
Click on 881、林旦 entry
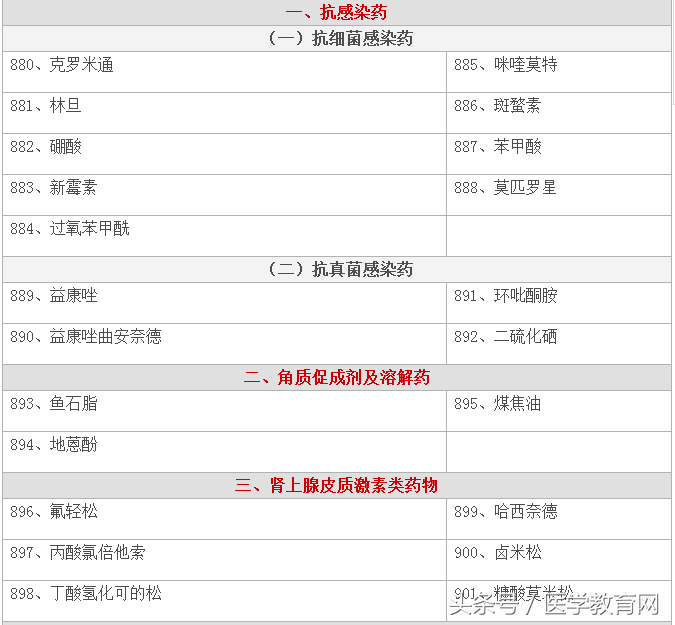[x=46, y=106]
